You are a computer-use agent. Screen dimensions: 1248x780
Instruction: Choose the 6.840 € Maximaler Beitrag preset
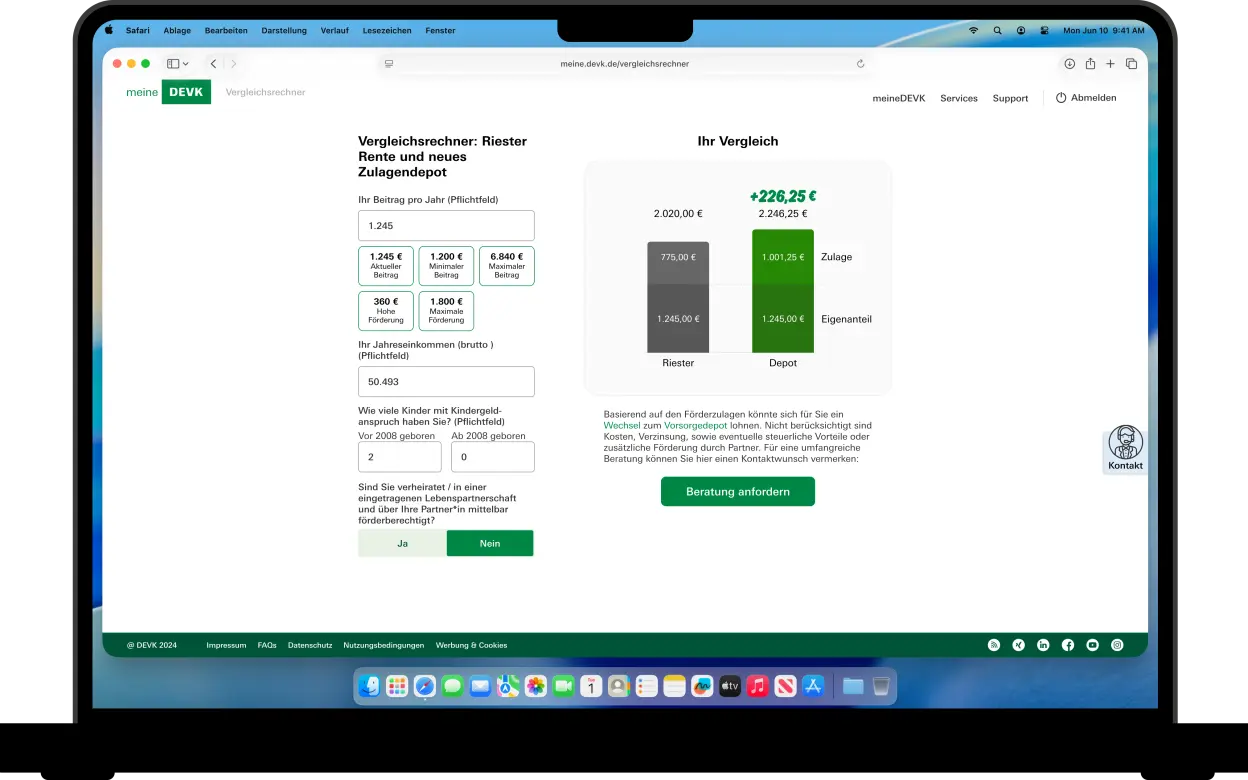pos(507,266)
